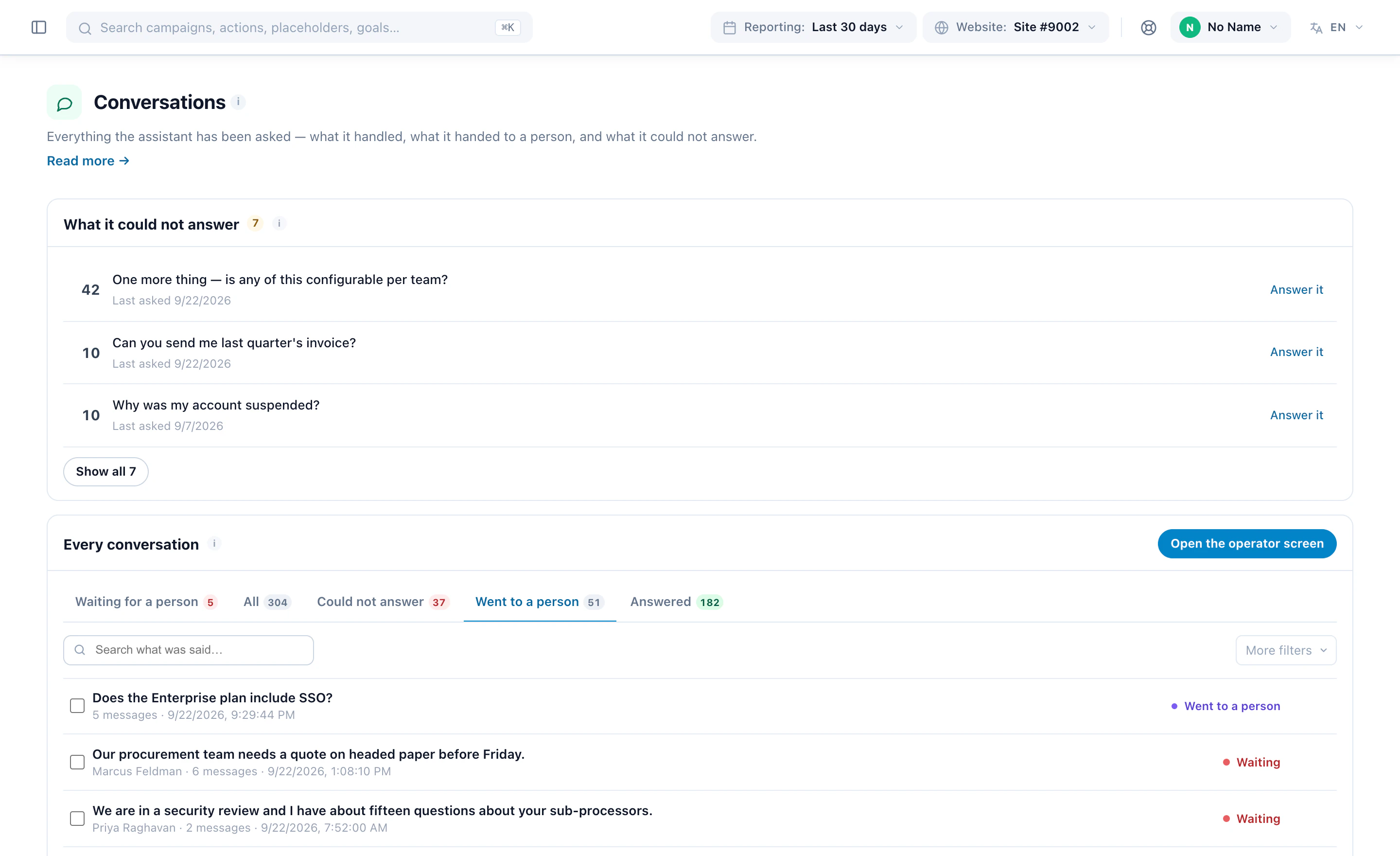Open the EN language dropdown
The image size is (1400, 856).
tap(1336, 27)
